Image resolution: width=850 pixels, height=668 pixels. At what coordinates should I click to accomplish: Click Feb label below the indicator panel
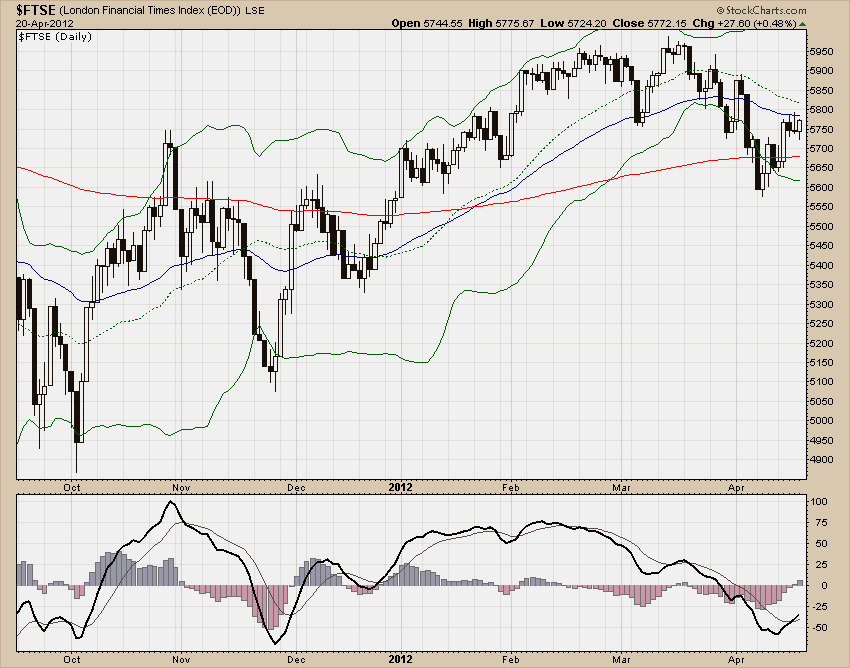coord(511,660)
